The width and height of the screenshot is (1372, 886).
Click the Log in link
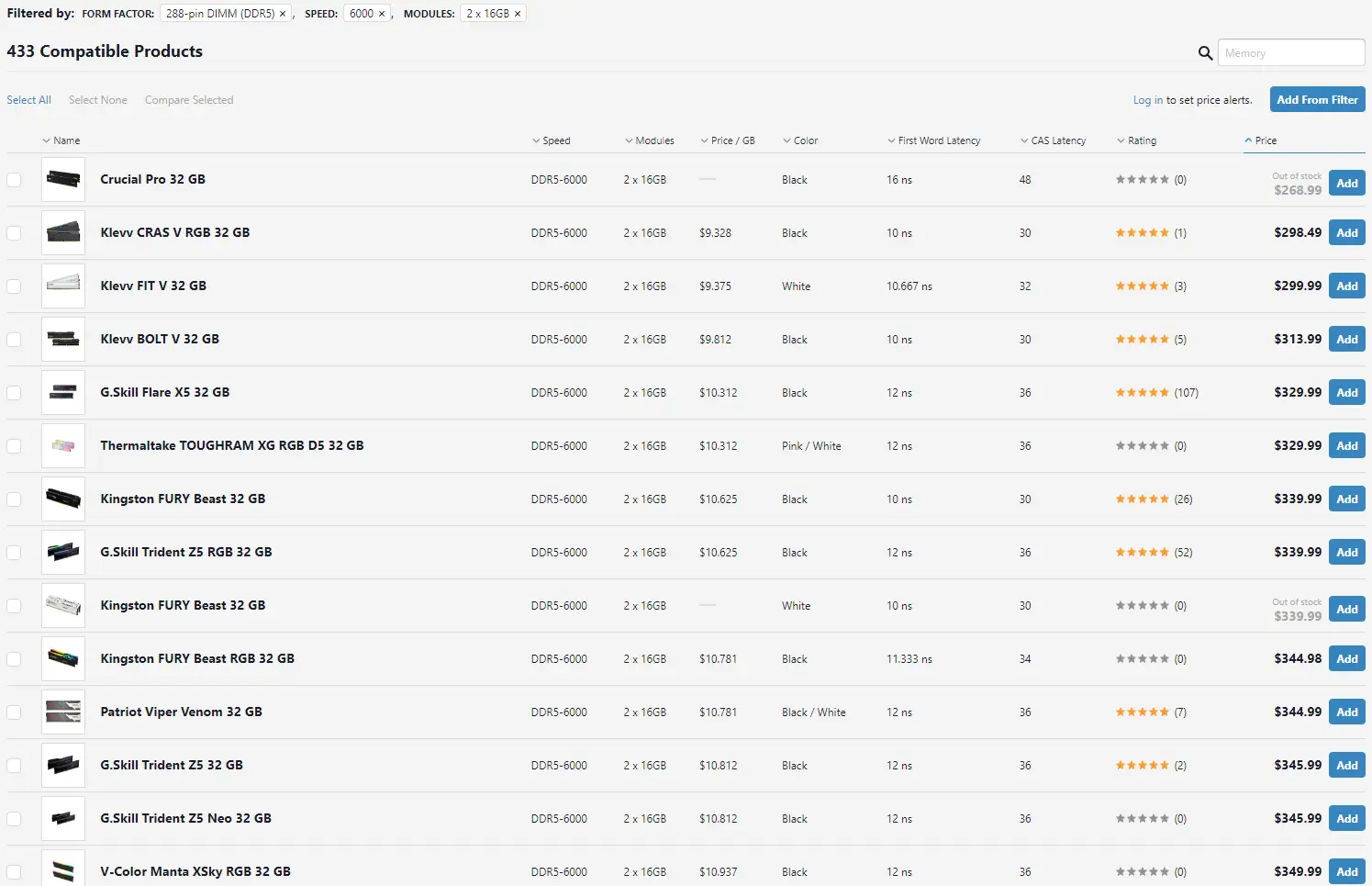coord(1147,100)
